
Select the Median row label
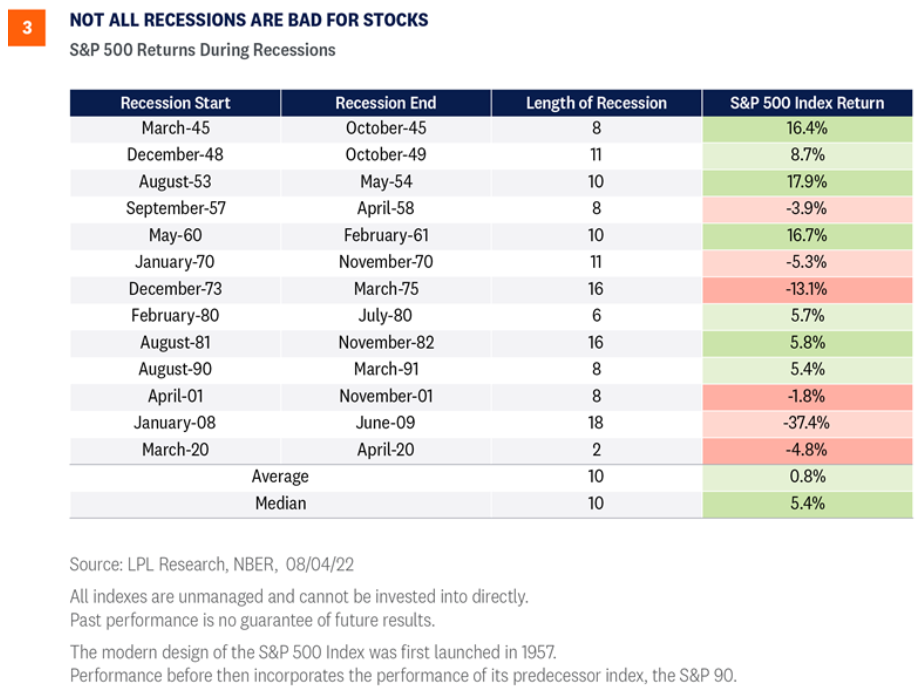point(280,503)
